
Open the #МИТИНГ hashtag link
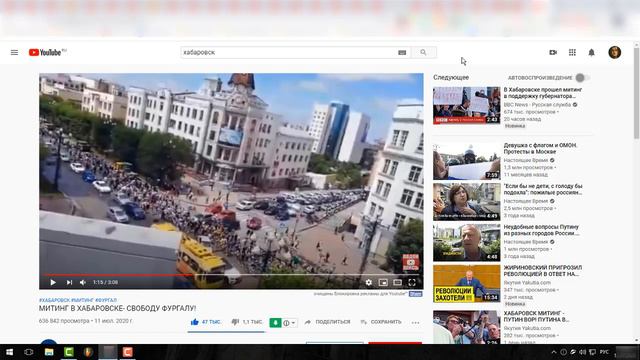[x=82, y=300]
